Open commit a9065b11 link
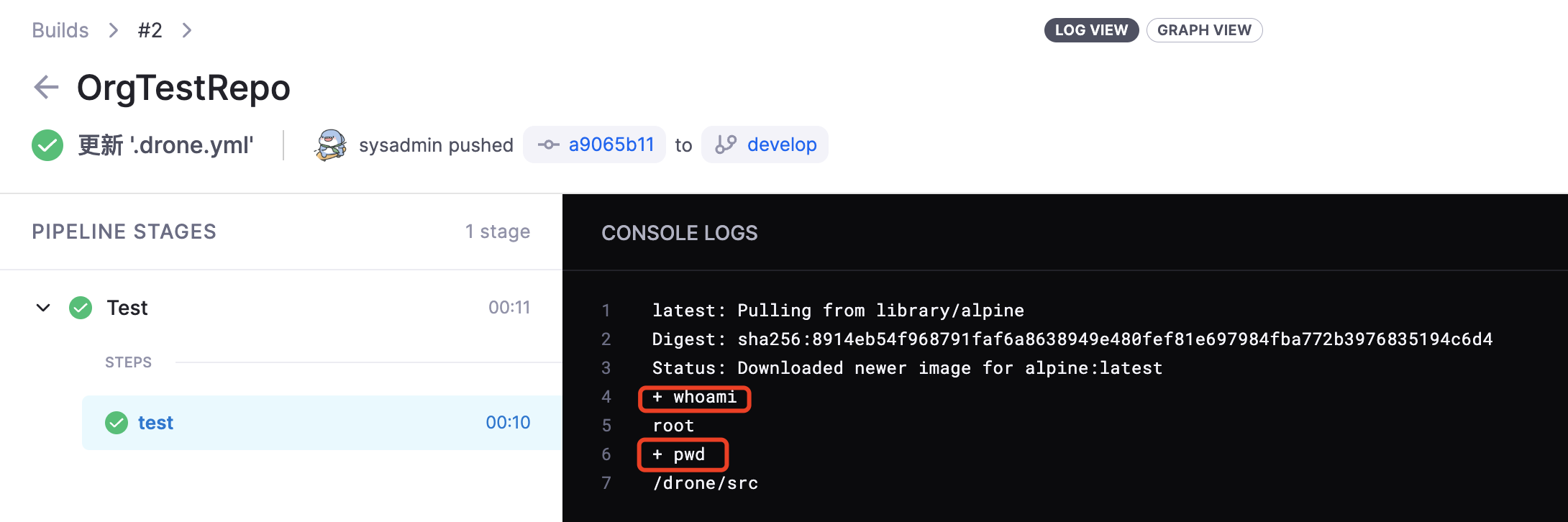This screenshot has width=1568, height=522. point(611,145)
